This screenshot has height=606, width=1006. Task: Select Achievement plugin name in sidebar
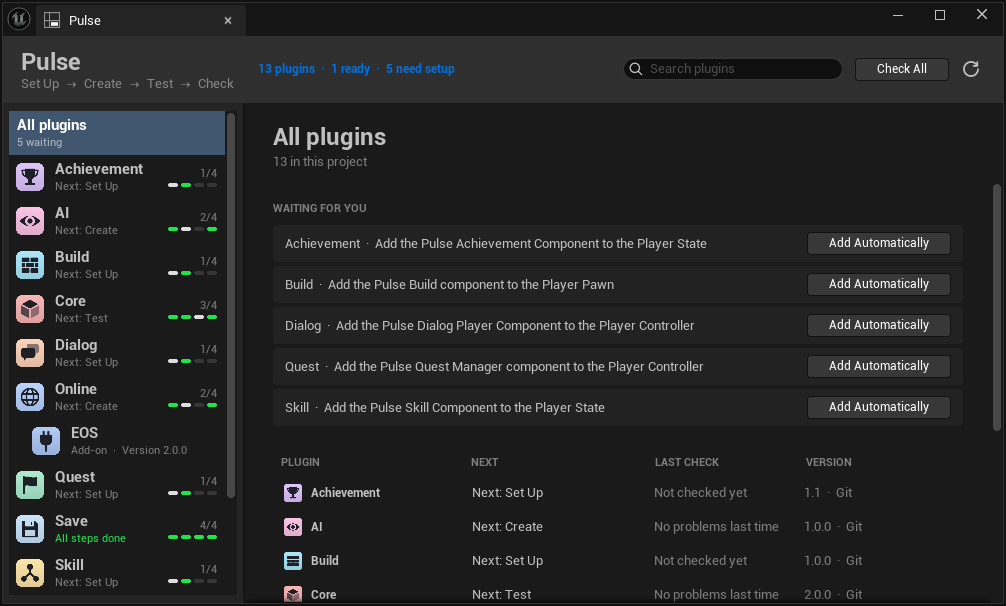99,169
